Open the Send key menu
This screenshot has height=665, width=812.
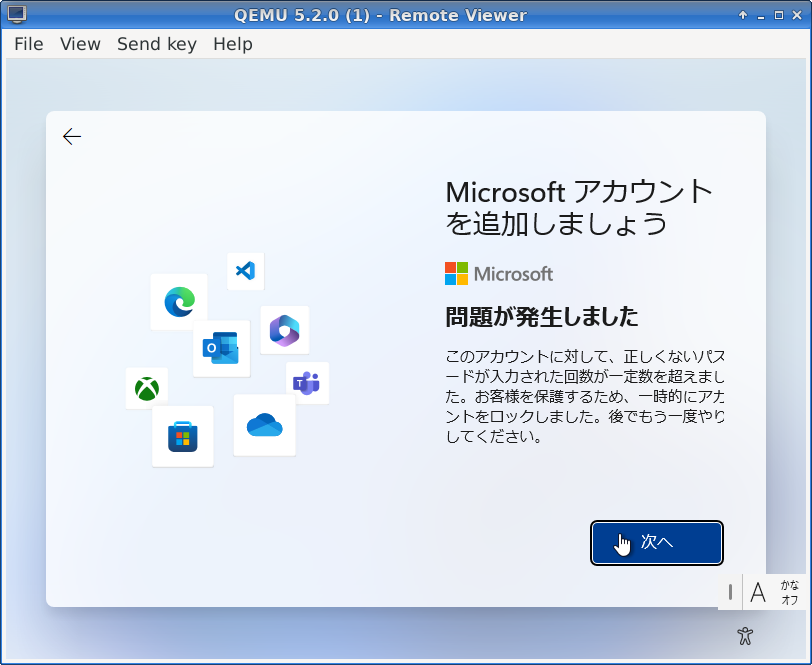(157, 44)
